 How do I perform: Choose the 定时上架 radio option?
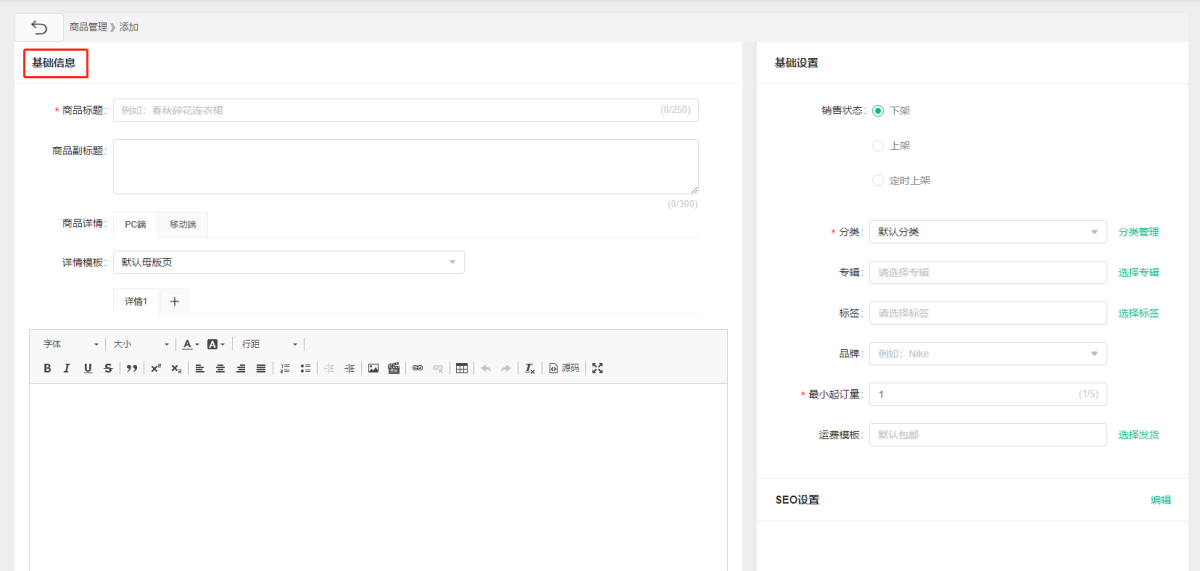pyautogui.click(x=878, y=181)
